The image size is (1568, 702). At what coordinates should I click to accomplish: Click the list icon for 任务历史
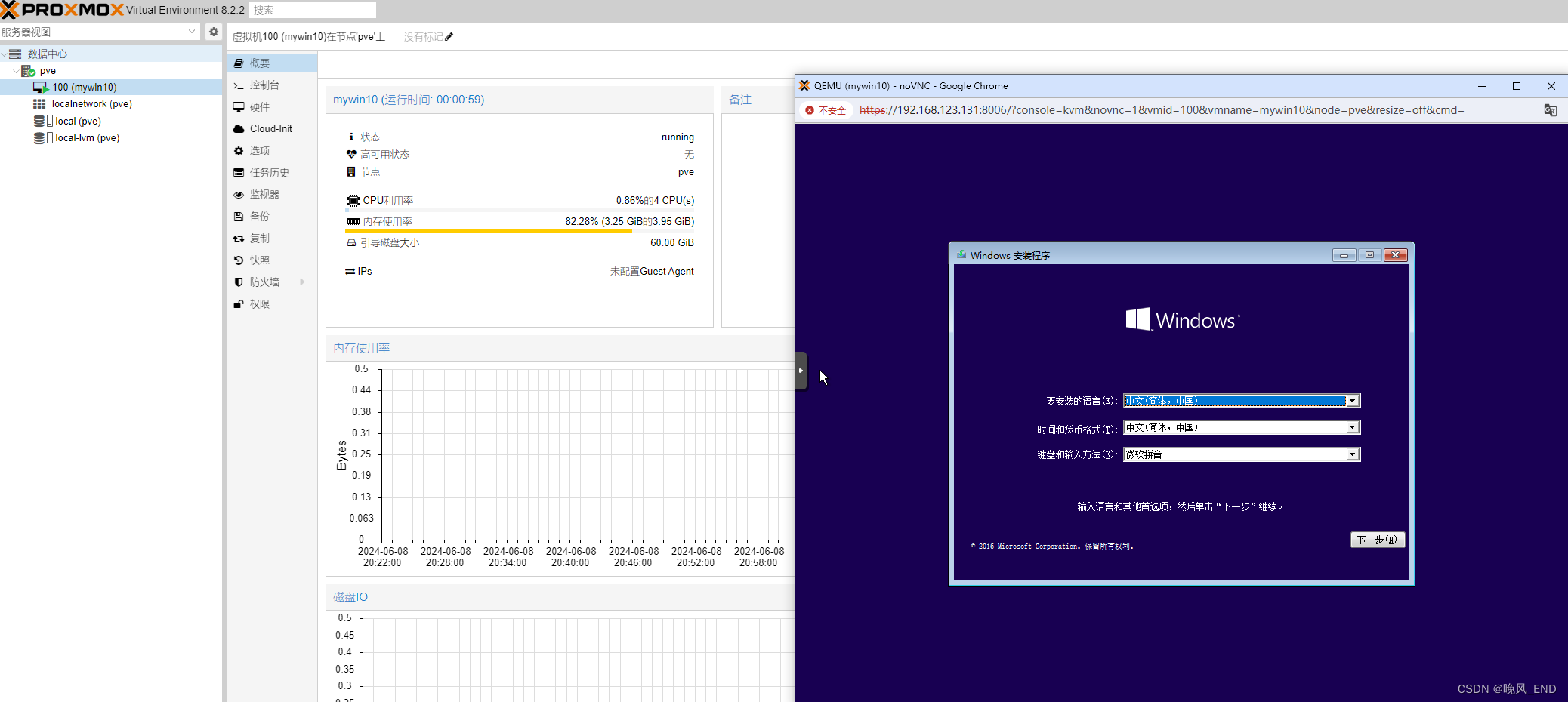tap(239, 173)
